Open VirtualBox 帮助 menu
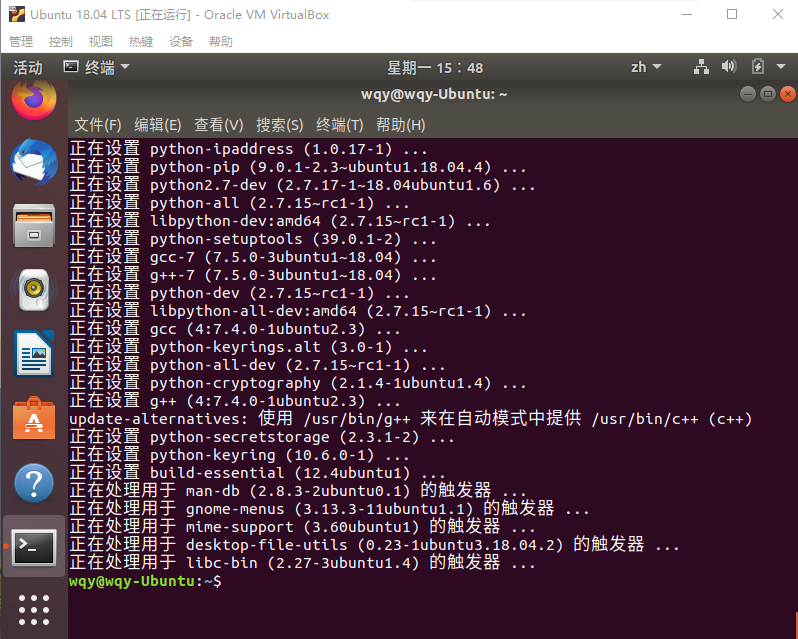Viewport: 798px width, 639px height. pyautogui.click(x=220, y=42)
